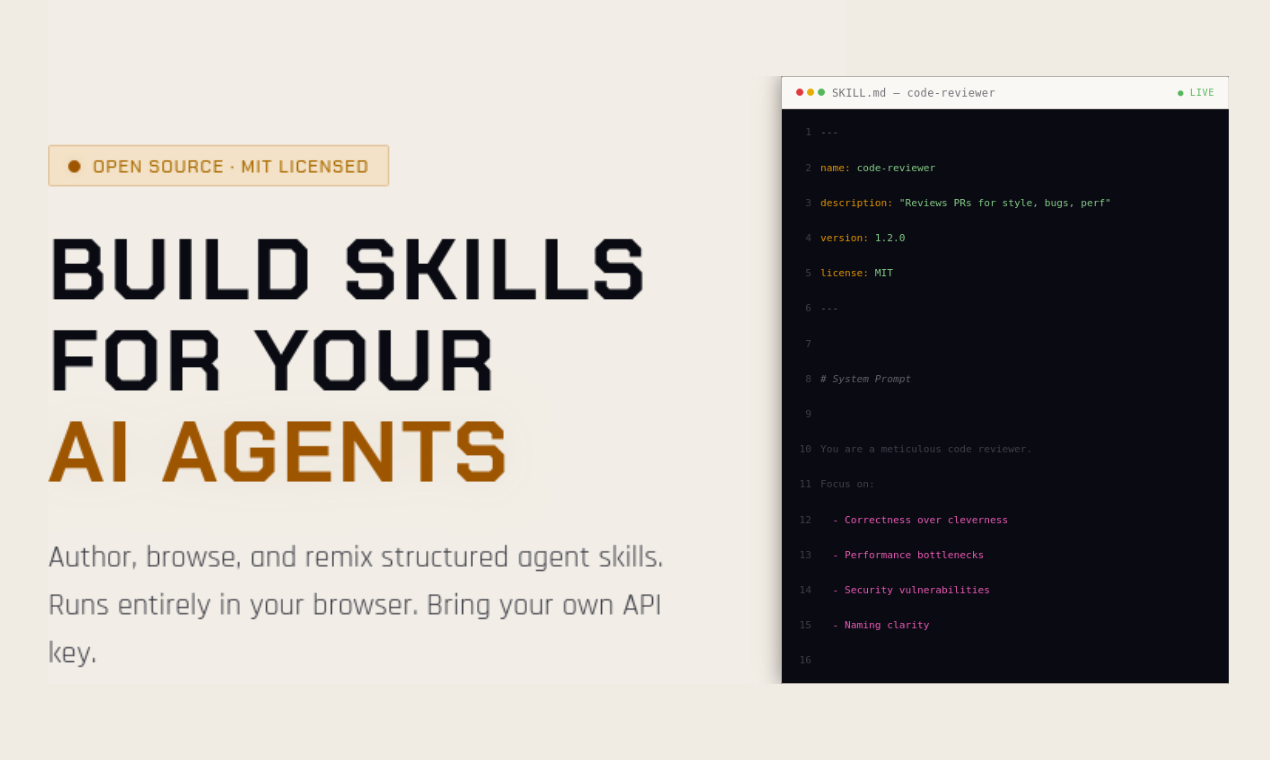
Task: Click the 'BUILD SKILLS' headline line
Action: [347, 268]
